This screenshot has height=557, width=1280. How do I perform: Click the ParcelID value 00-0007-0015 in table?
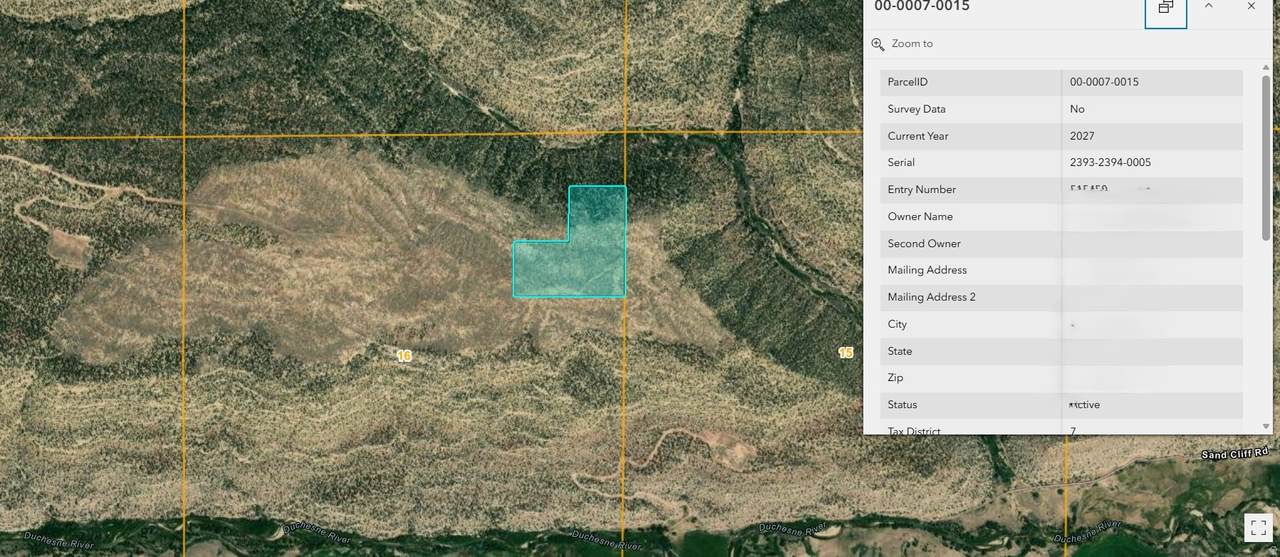[x=1104, y=82]
